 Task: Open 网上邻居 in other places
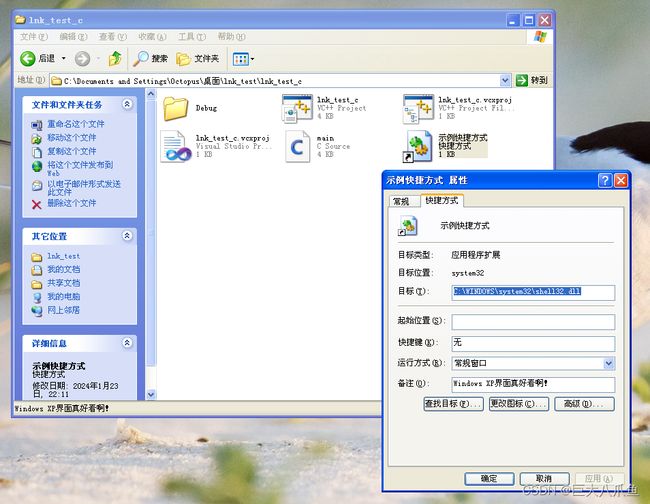point(63,310)
